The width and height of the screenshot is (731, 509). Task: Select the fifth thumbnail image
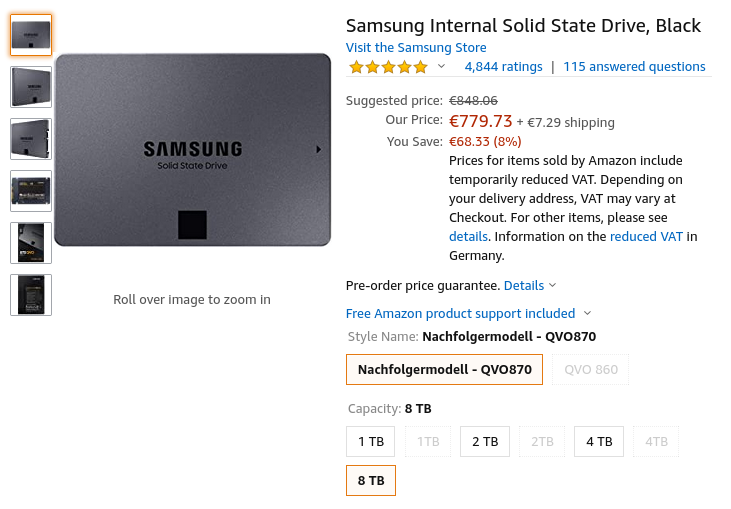click(x=31, y=242)
